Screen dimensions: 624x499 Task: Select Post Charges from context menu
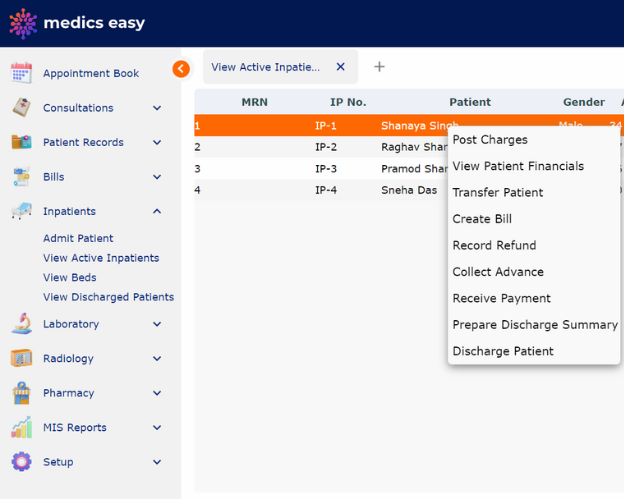(490, 140)
